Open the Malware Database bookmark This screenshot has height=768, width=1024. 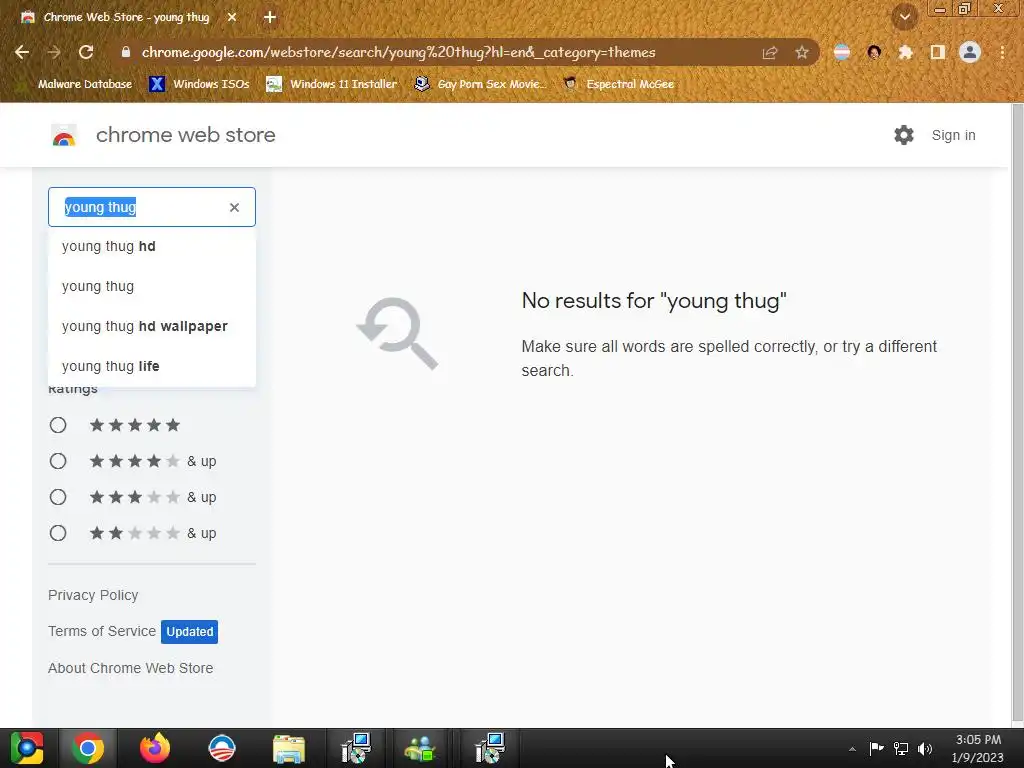tap(77, 84)
